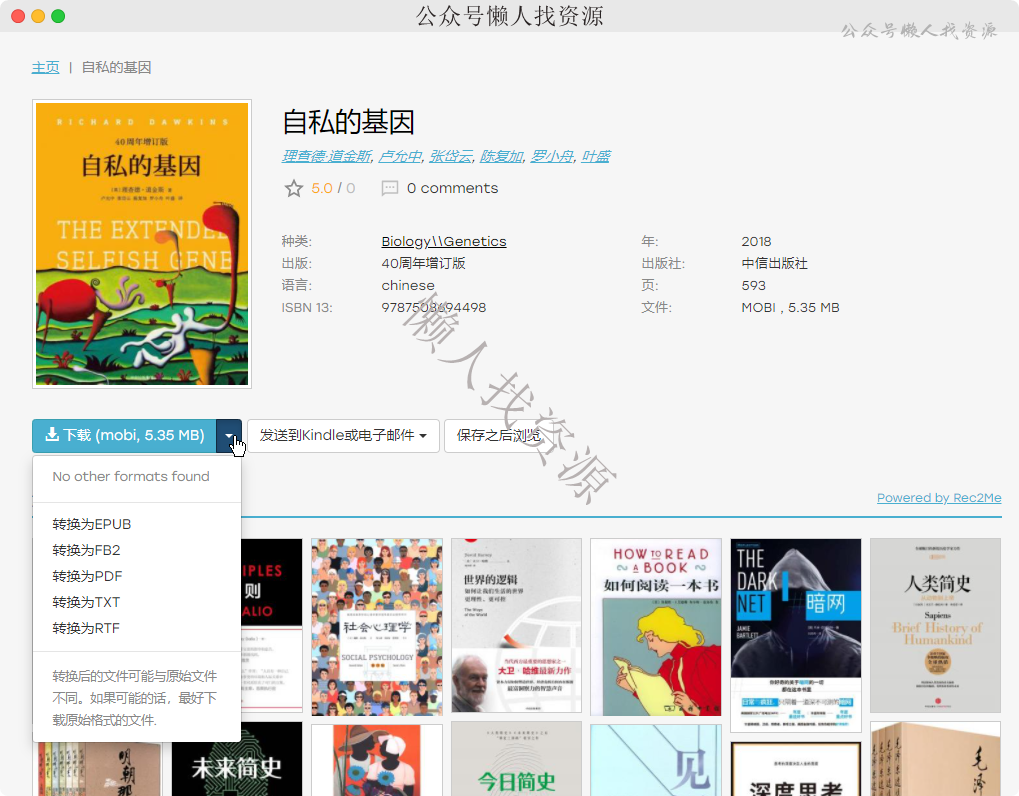
Task: Choose convert to RTF
Action: tap(86, 628)
